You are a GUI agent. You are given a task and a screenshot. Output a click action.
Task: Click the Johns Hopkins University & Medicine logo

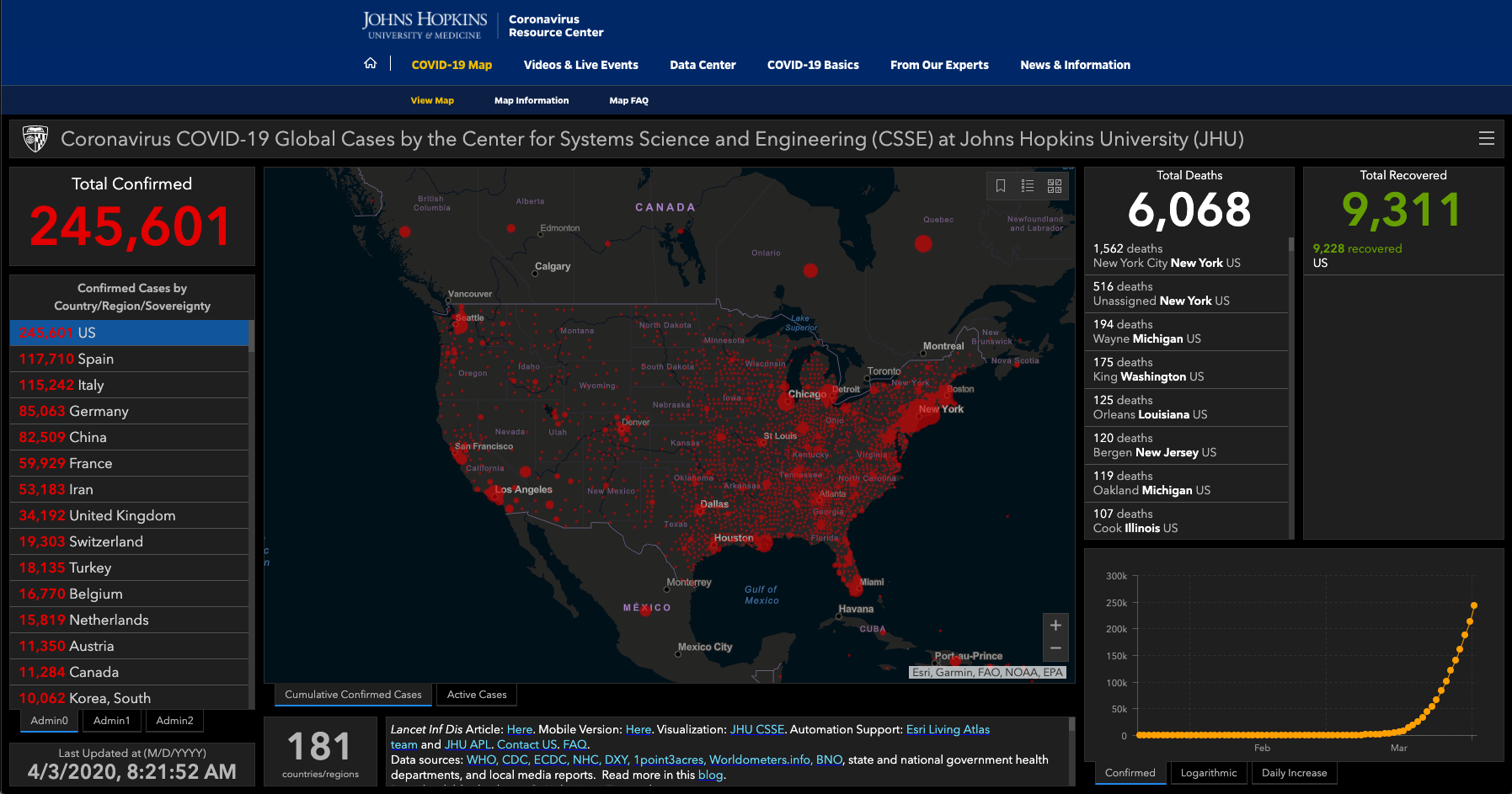click(425, 25)
